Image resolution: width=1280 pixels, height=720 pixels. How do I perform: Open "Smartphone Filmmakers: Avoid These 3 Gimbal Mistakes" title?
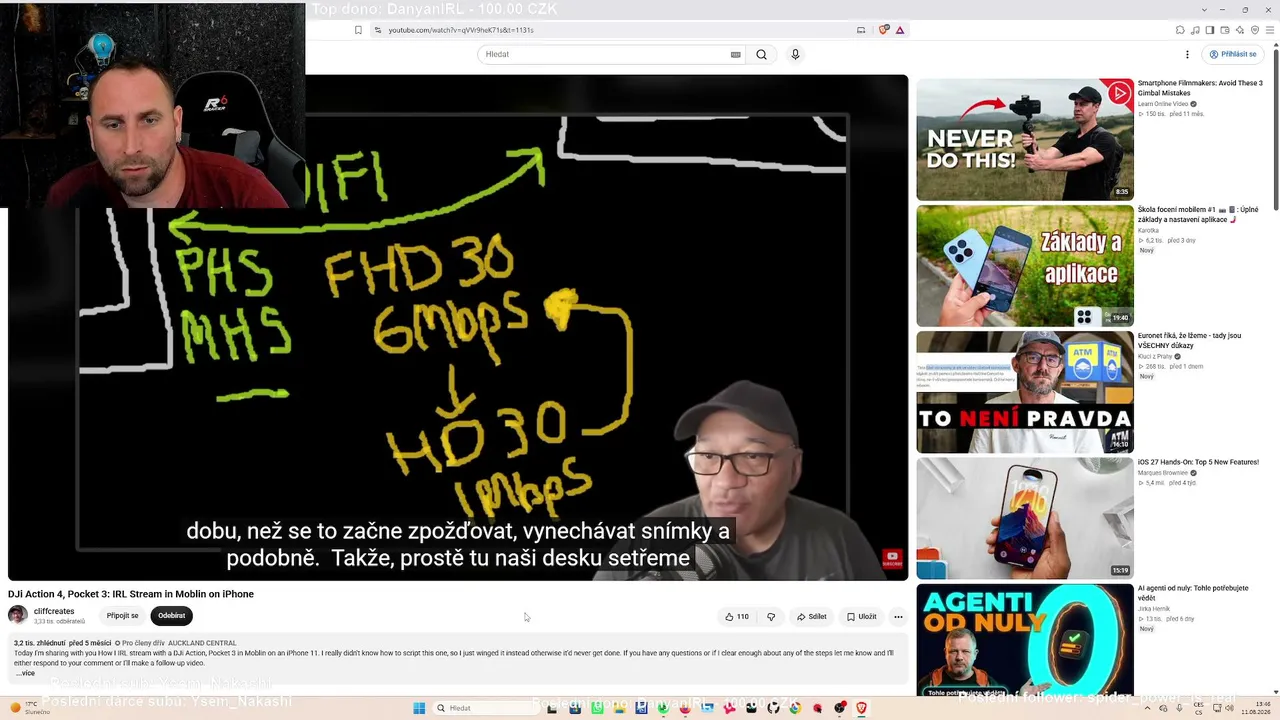pyautogui.click(x=1200, y=88)
